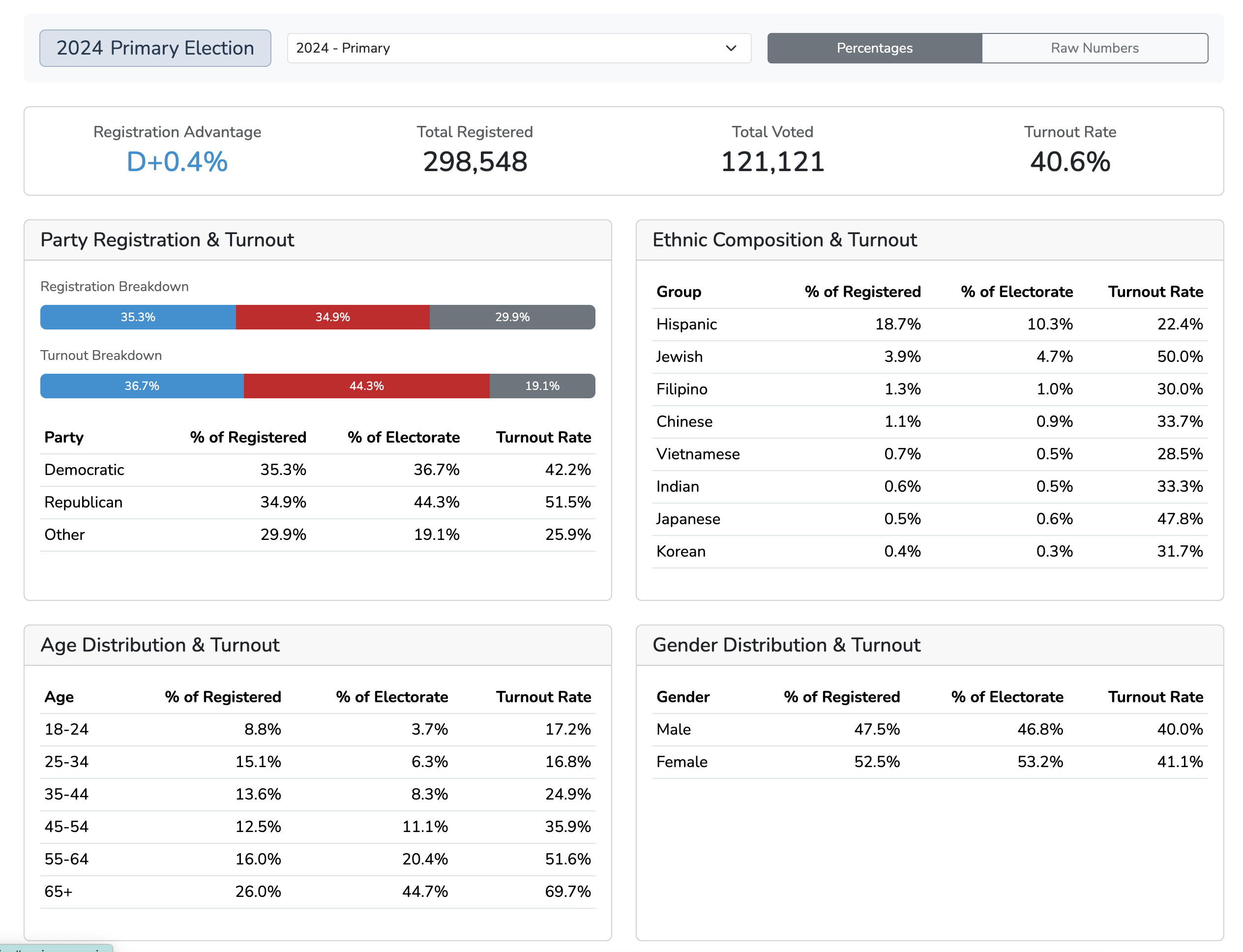Viewport: 1243px width, 952px height.
Task: Click the blue 36.7% turnout bar segment
Action: click(x=142, y=386)
